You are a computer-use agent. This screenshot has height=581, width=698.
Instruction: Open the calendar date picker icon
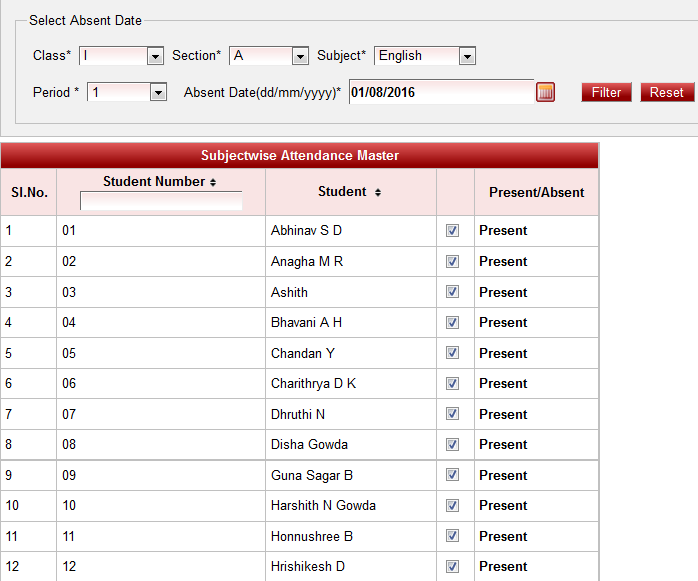(x=545, y=92)
